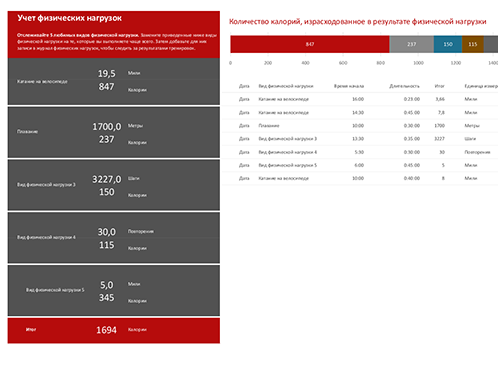Select the 19,5 miles value for cycling
Screen dimensions: 498x382
coord(106,73)
